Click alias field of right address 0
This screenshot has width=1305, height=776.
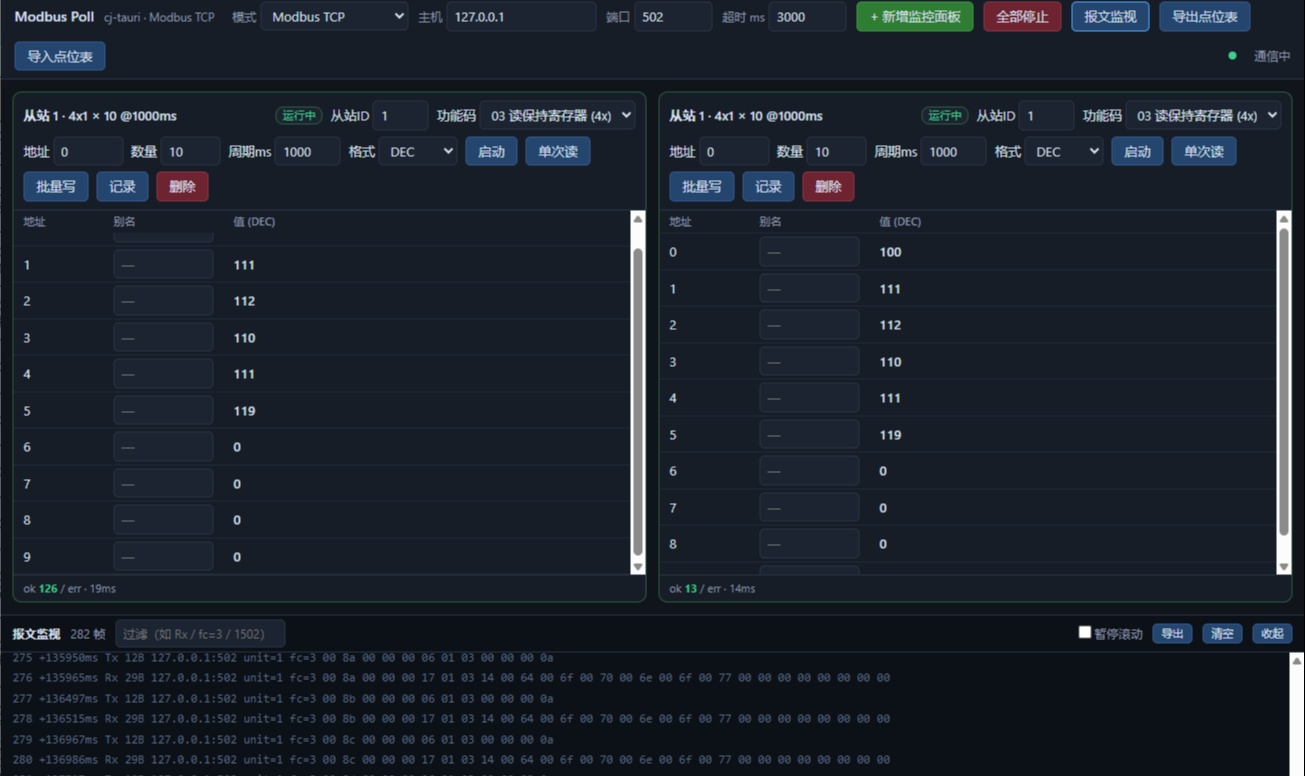tap(809, 252)
